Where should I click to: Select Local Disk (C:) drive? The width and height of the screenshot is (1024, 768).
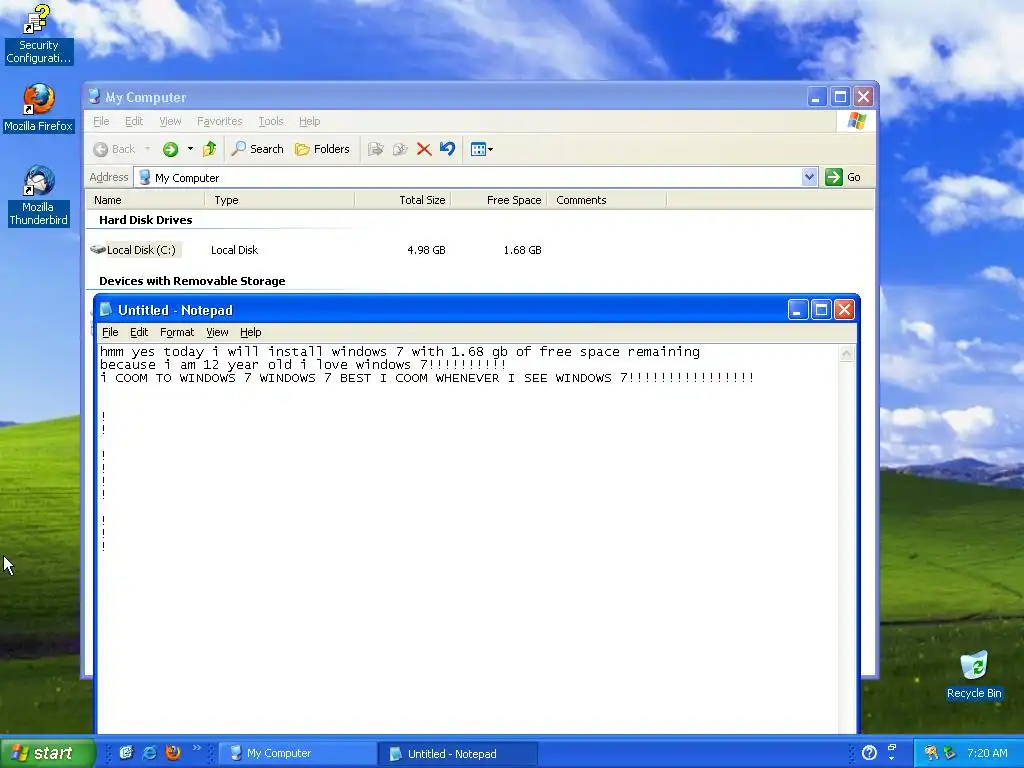point(135,250)
